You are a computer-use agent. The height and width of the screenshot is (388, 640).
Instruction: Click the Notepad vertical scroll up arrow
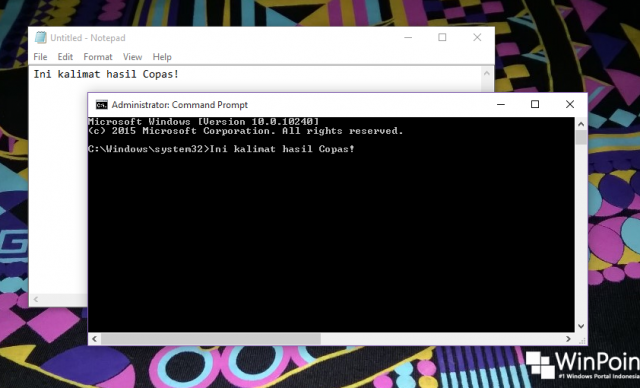coord(487,73)
